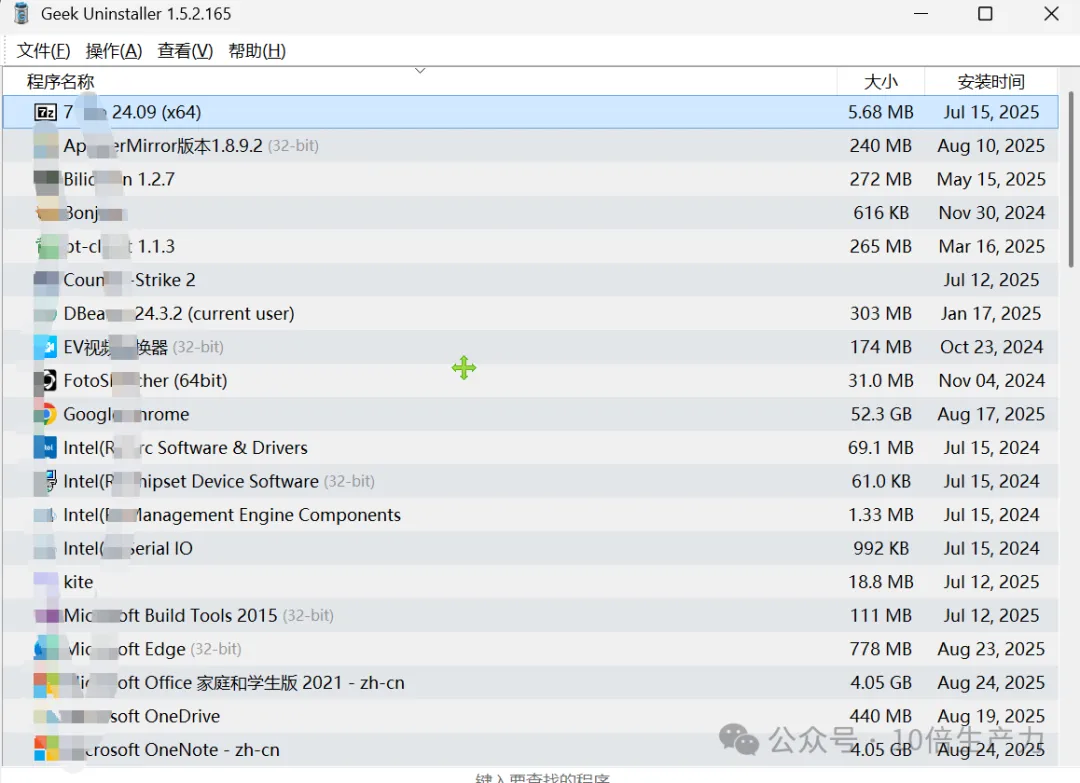
Task: Select Microsoft Office 家庭和学生版 2021 row
Action: pyautogui.click(x=531, y=682)
